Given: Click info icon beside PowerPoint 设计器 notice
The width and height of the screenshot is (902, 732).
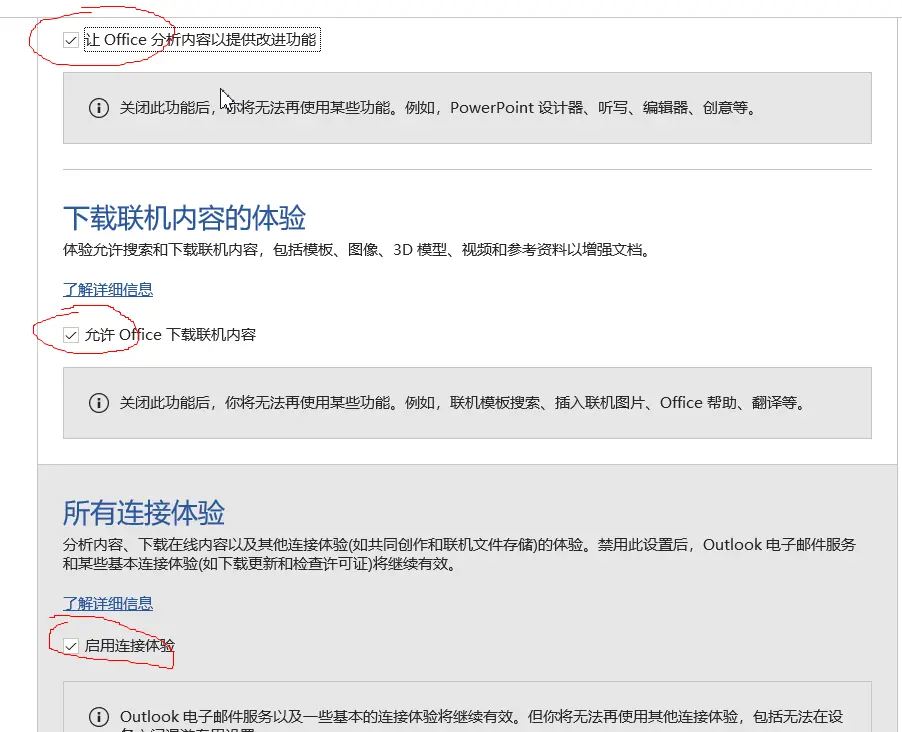Looking at the screenshot, I should (99, 108).
